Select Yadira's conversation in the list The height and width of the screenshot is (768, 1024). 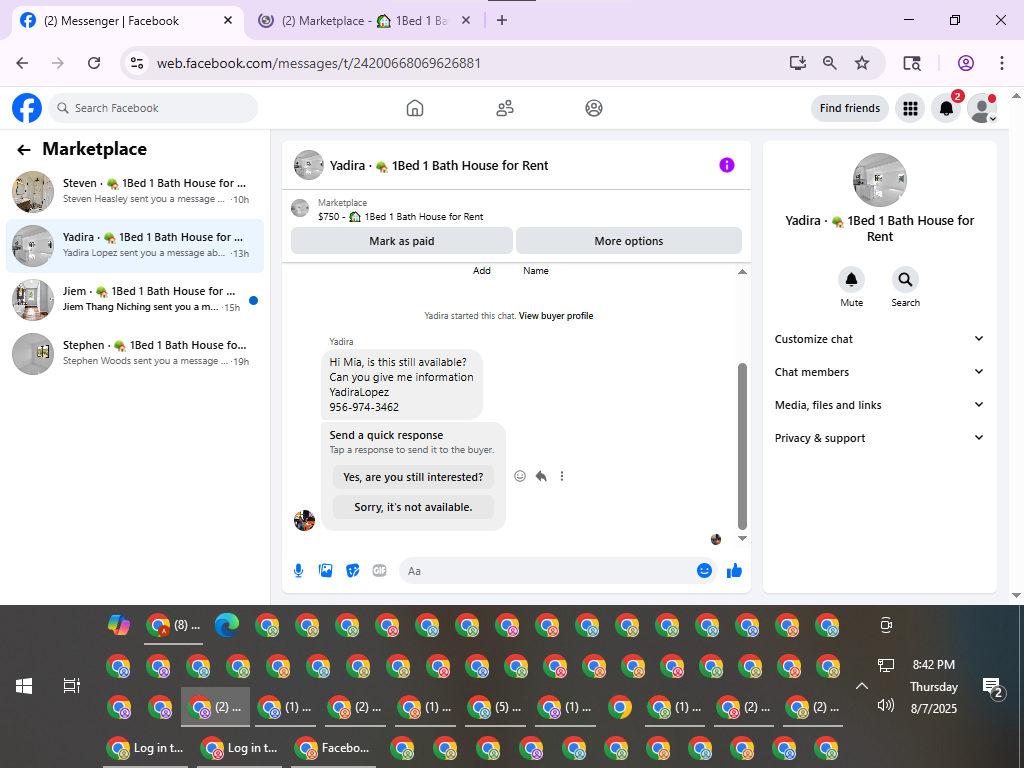(x=135, y=246)
